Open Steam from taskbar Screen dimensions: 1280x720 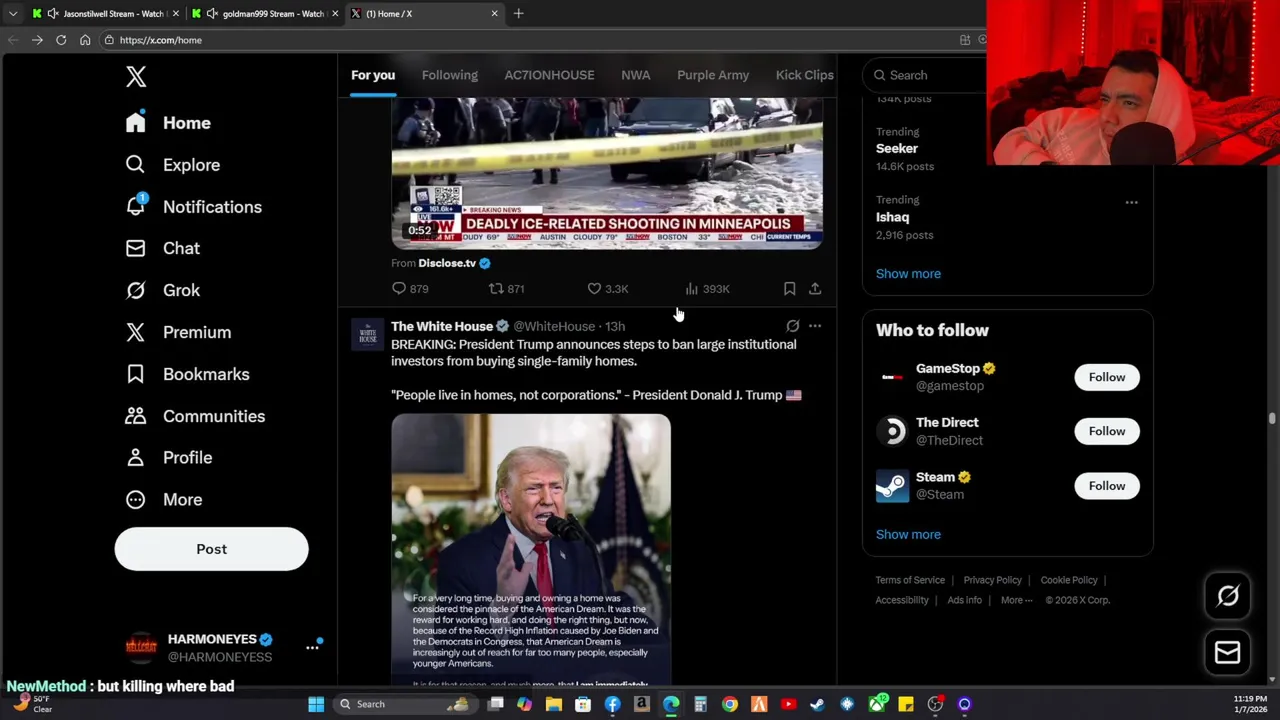click(x=818, y=704)
